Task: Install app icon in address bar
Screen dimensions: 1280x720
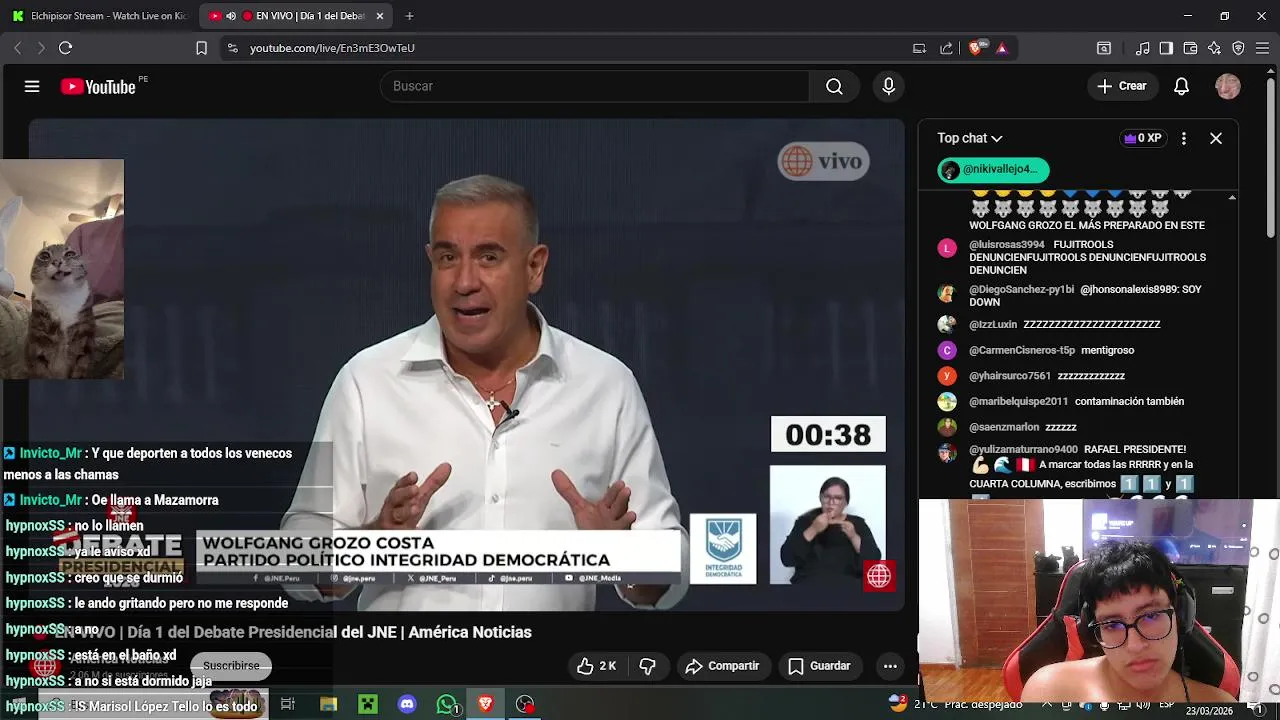Action: 919,48
